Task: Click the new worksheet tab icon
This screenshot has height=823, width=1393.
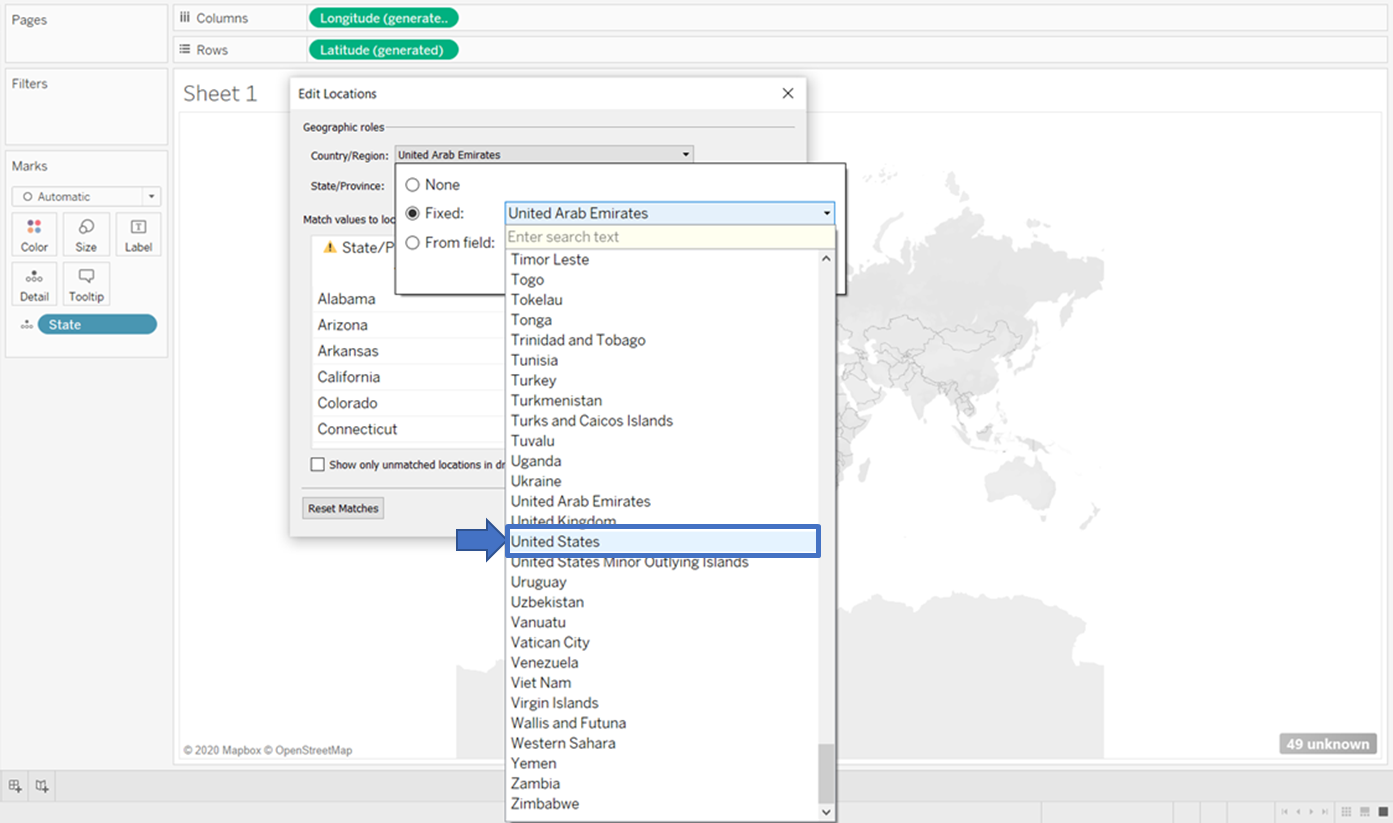Action: (15, 786)
